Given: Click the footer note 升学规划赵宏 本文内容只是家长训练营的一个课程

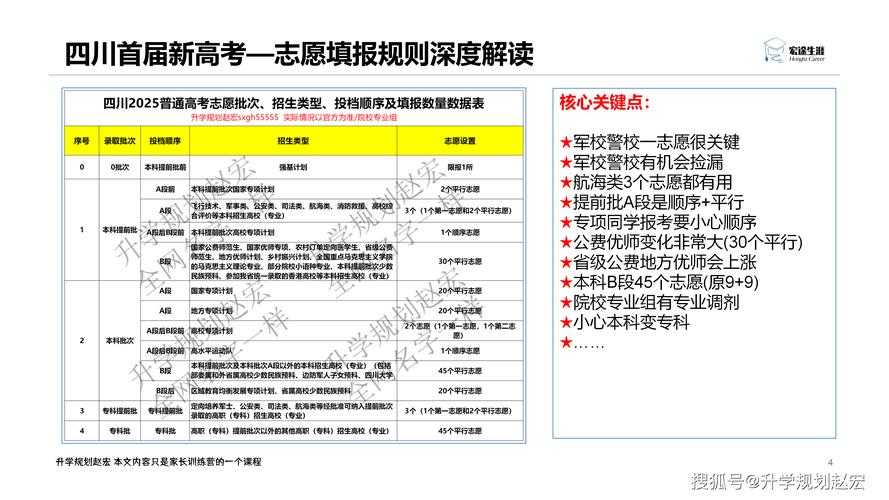Looking at the screenshot, I should point(159,461).
